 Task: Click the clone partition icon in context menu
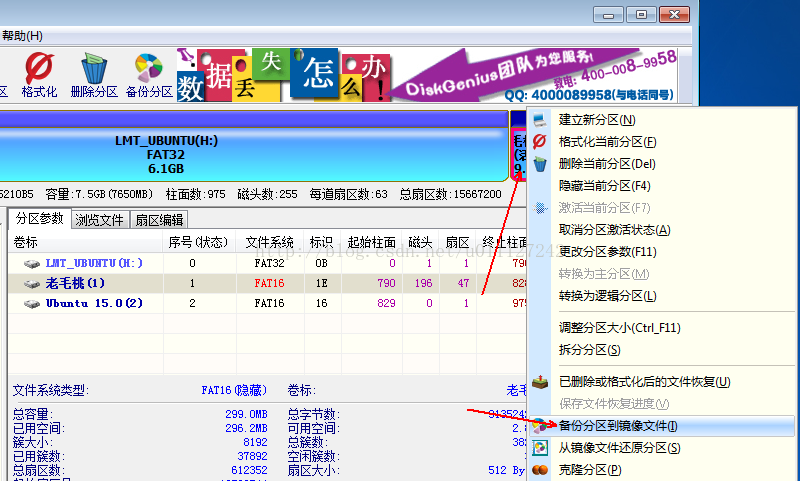540,470
